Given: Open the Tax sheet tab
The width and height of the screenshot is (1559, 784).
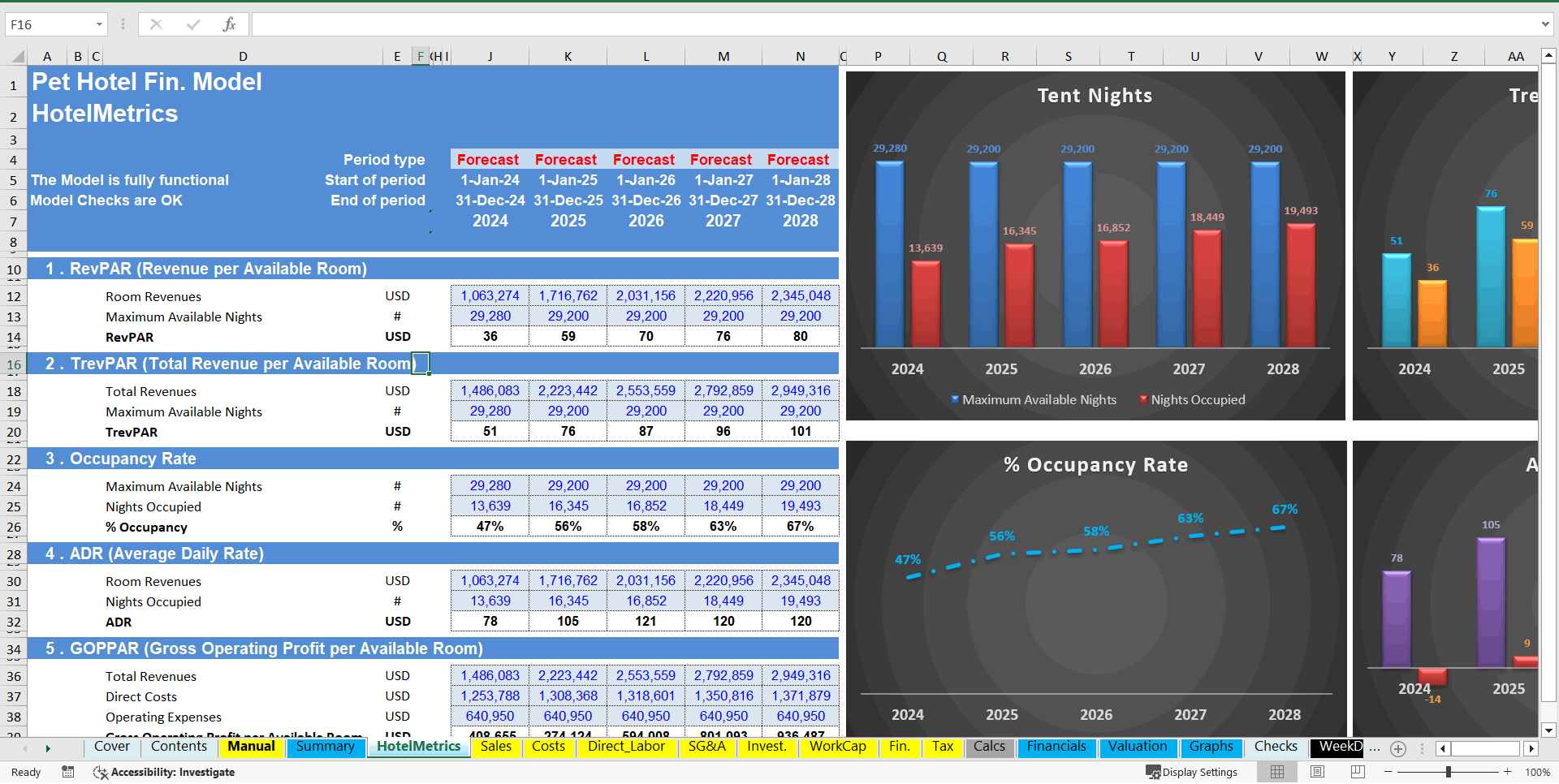Looking at the screenshot, I should tap(943, 747).
